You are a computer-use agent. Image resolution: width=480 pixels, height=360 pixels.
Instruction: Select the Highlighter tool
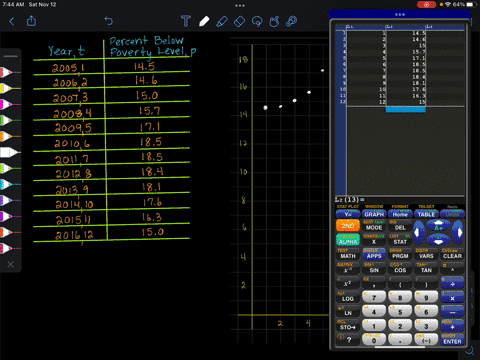click(x=222, y=21)
